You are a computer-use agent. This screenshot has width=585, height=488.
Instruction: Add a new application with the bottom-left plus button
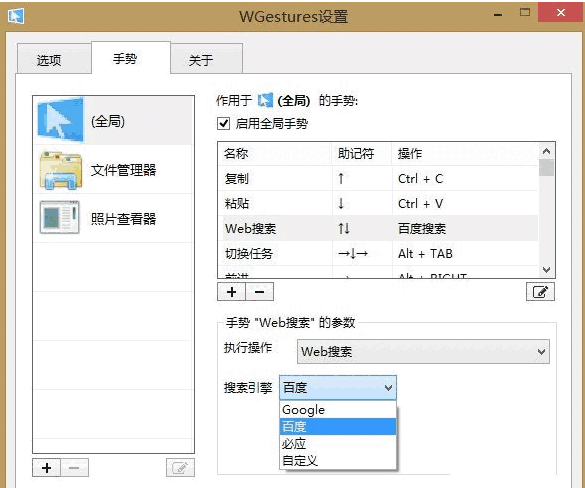[46, 468]
